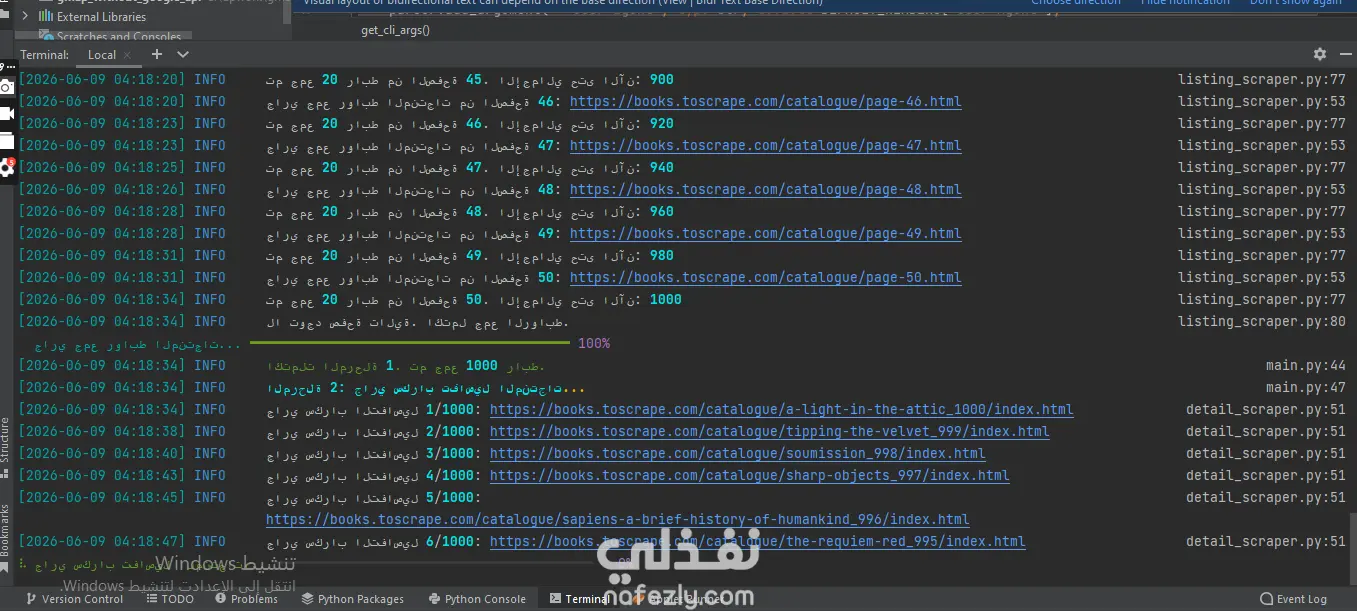This screenshot has width=1357, height=611.
Task: Open the folder icon in capture overlay
Action: 7,141
